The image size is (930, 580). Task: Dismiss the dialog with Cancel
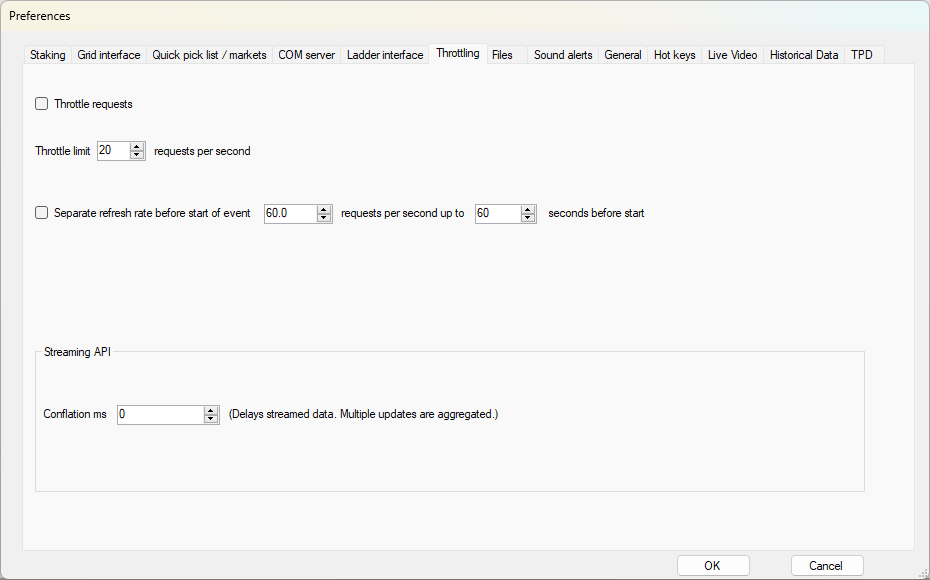(x=827, y=566)
